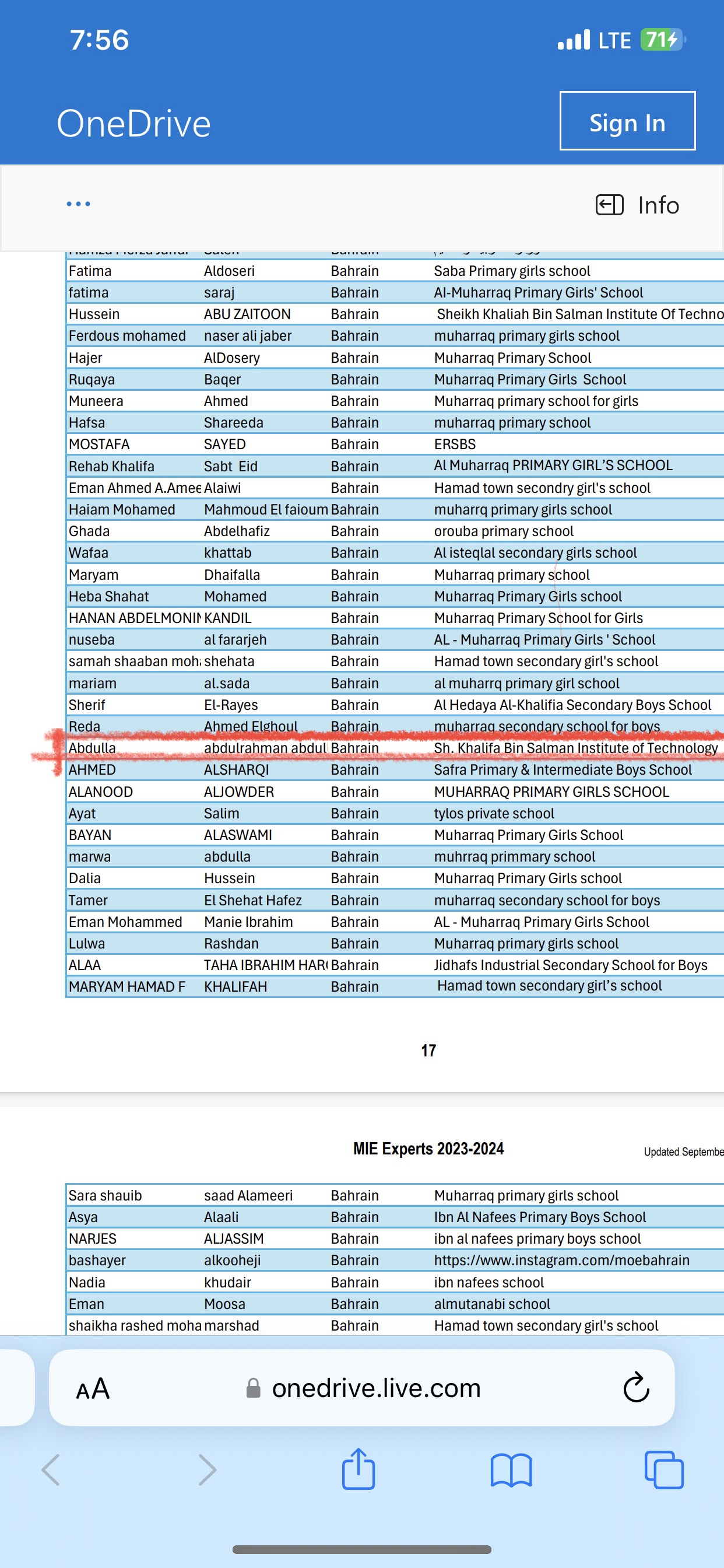Select 'Ferdous mohamed' first name cell
Image resolution: width=724 pixels, height=1568 pixels.
127,336
